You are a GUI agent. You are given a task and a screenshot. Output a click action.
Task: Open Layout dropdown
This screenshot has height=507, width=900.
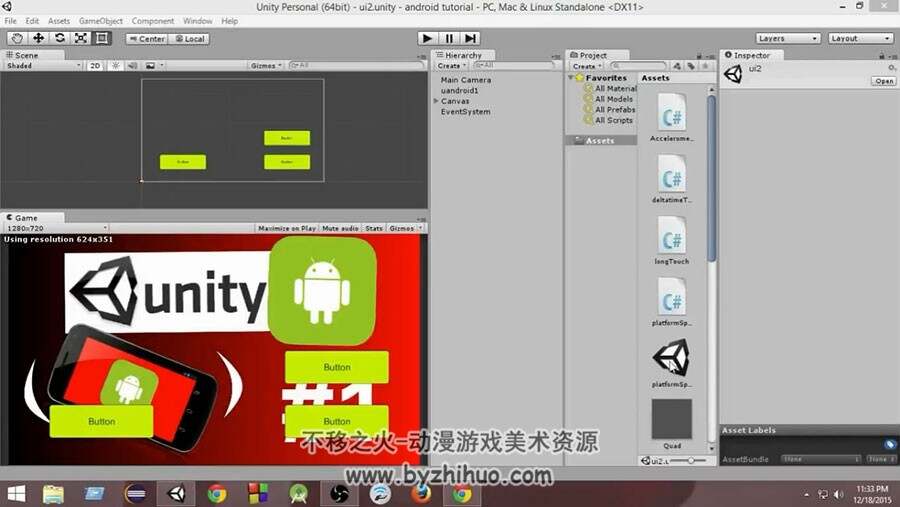point(861,38)
